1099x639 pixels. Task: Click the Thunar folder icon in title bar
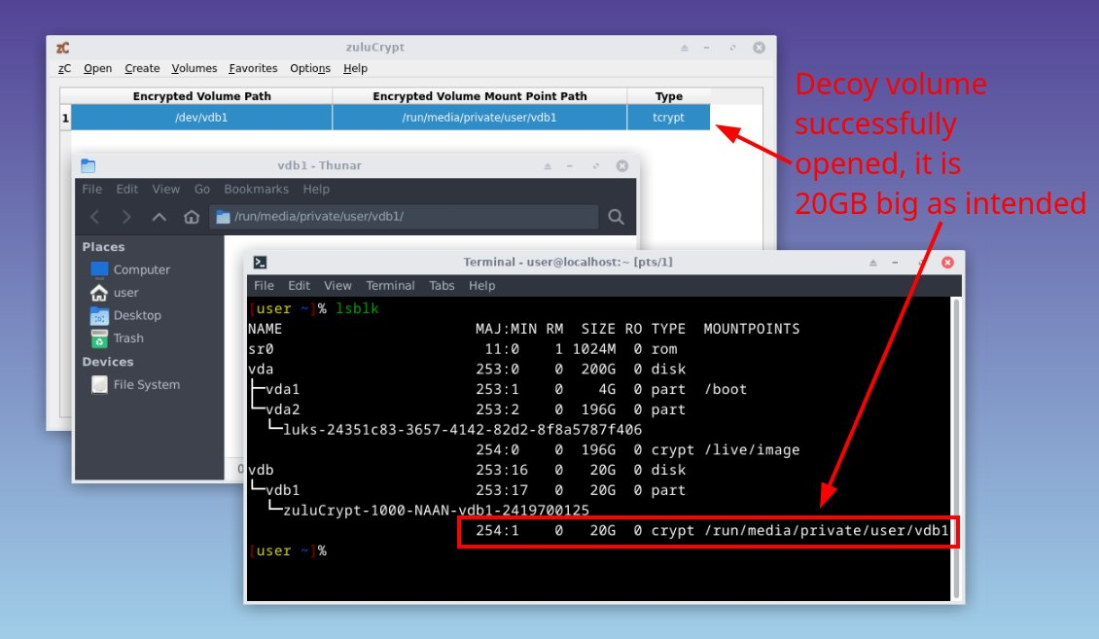coord(88,166)
